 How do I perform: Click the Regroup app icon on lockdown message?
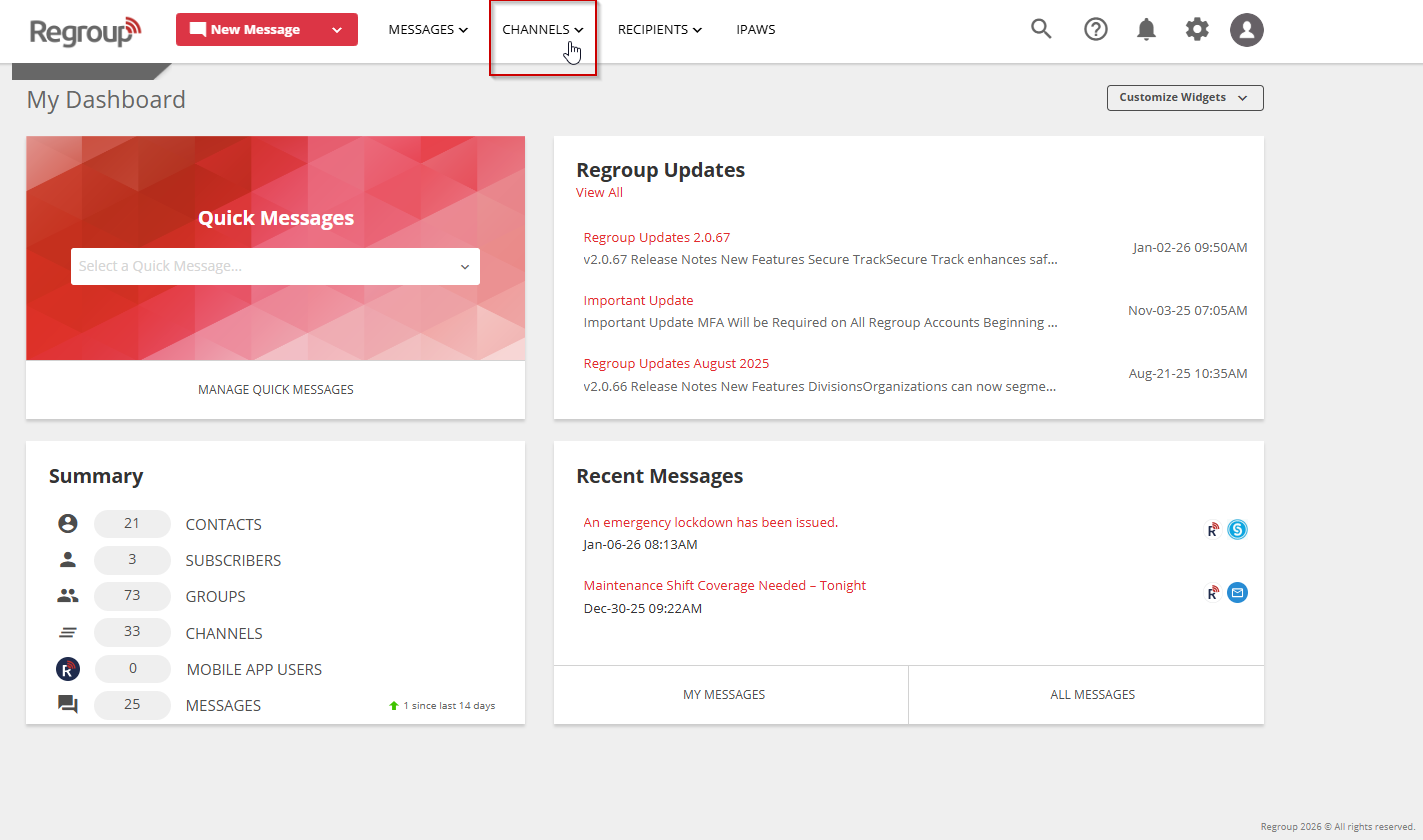click(1213, 530)
